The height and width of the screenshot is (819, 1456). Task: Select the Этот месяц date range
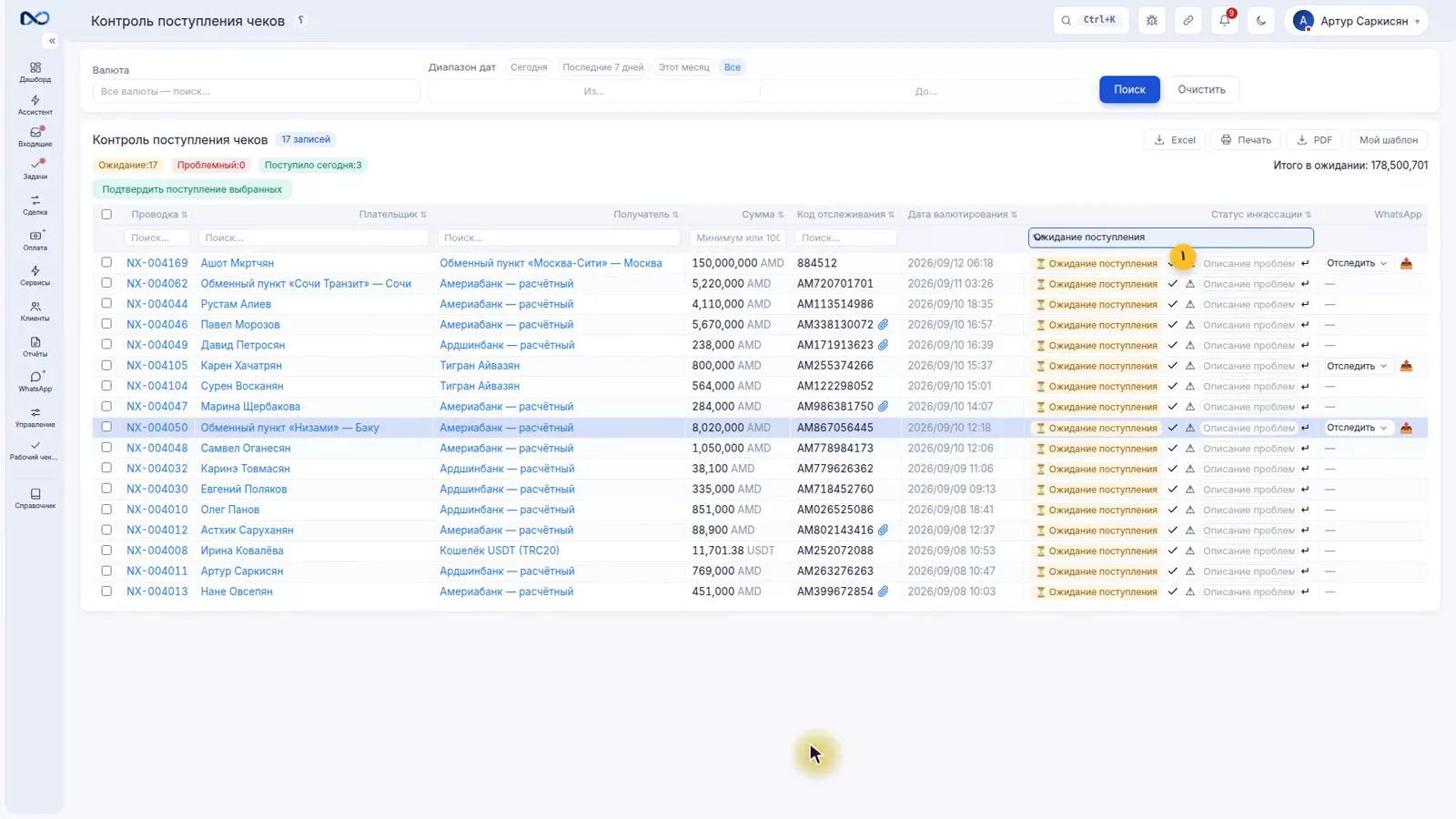pyautogui.click(x=684, y=67)
